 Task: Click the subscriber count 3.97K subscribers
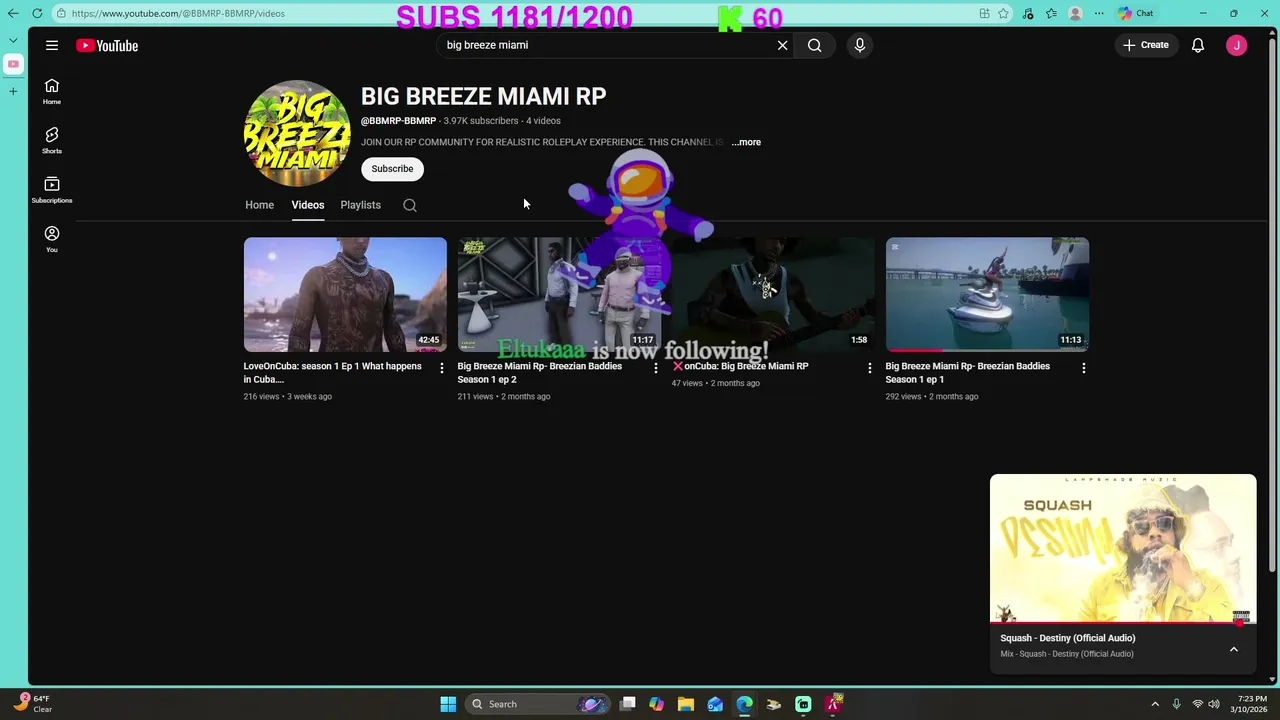click(x=481, y=121)
